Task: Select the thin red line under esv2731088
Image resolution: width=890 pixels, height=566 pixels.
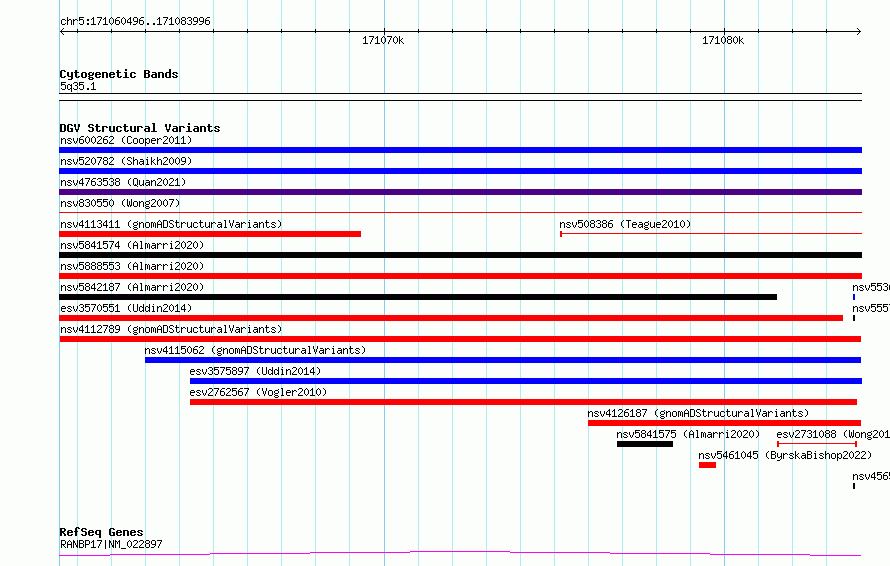Action: [817, 444]
